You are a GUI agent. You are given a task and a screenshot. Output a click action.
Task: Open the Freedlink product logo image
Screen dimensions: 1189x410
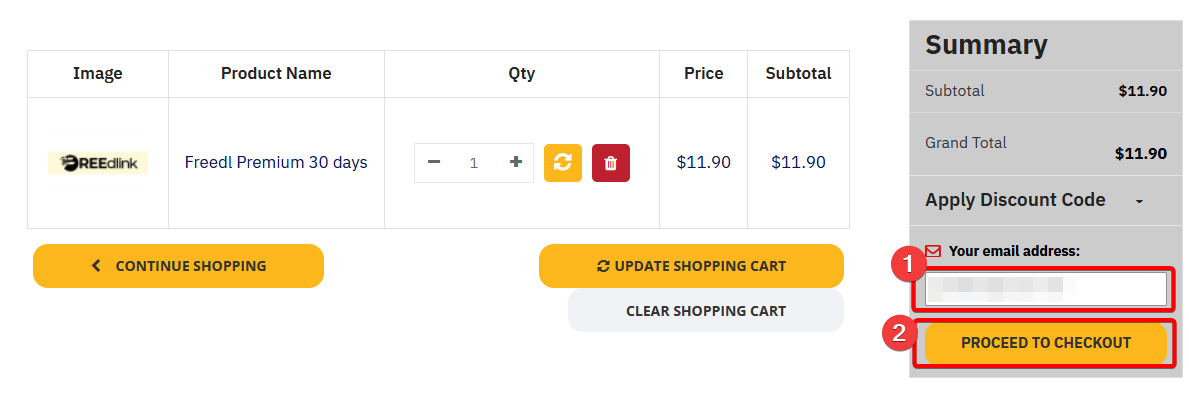coord(98,163)
